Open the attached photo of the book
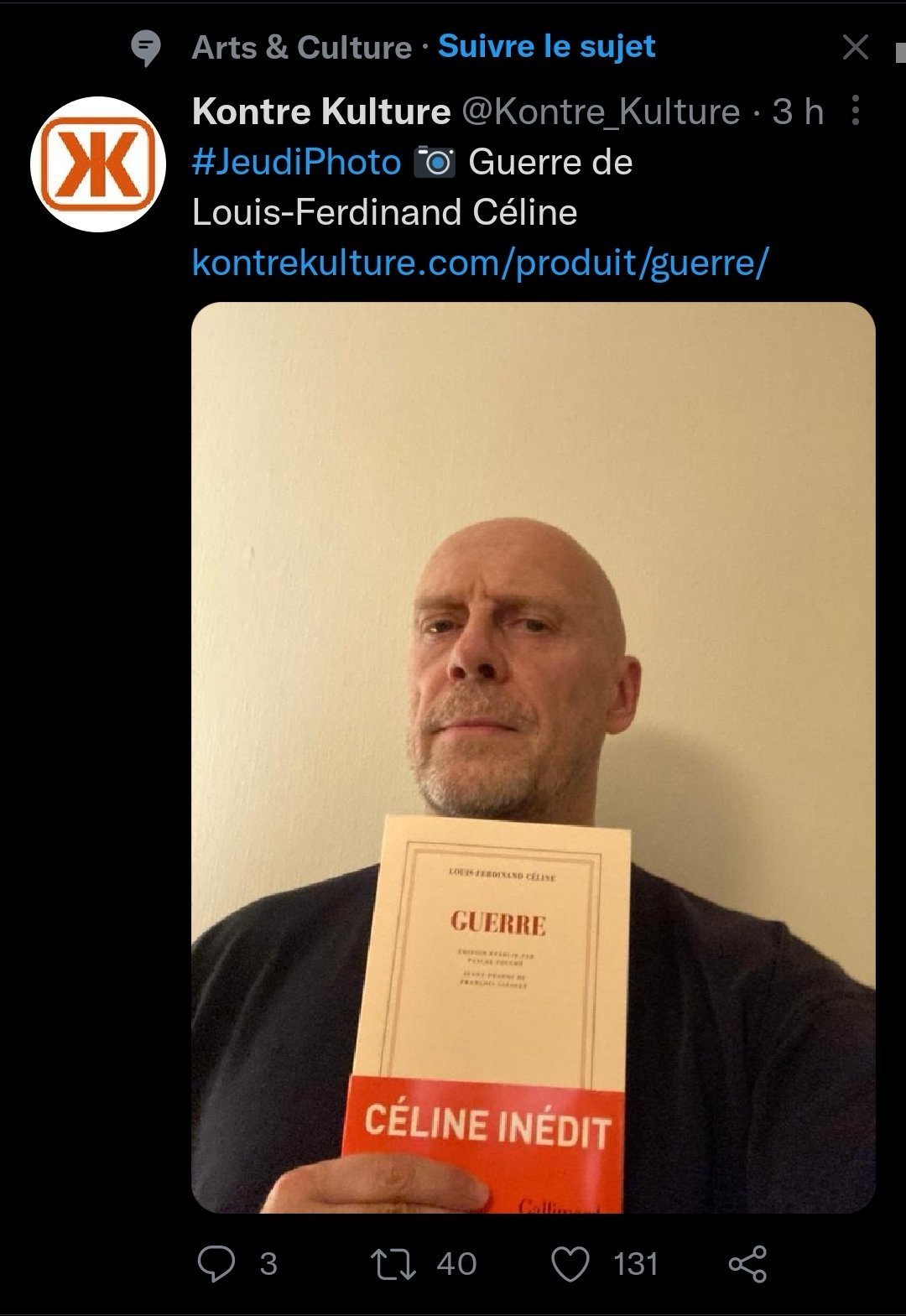The width and height of the screenshot is (906, 1316). coord(534,757)
